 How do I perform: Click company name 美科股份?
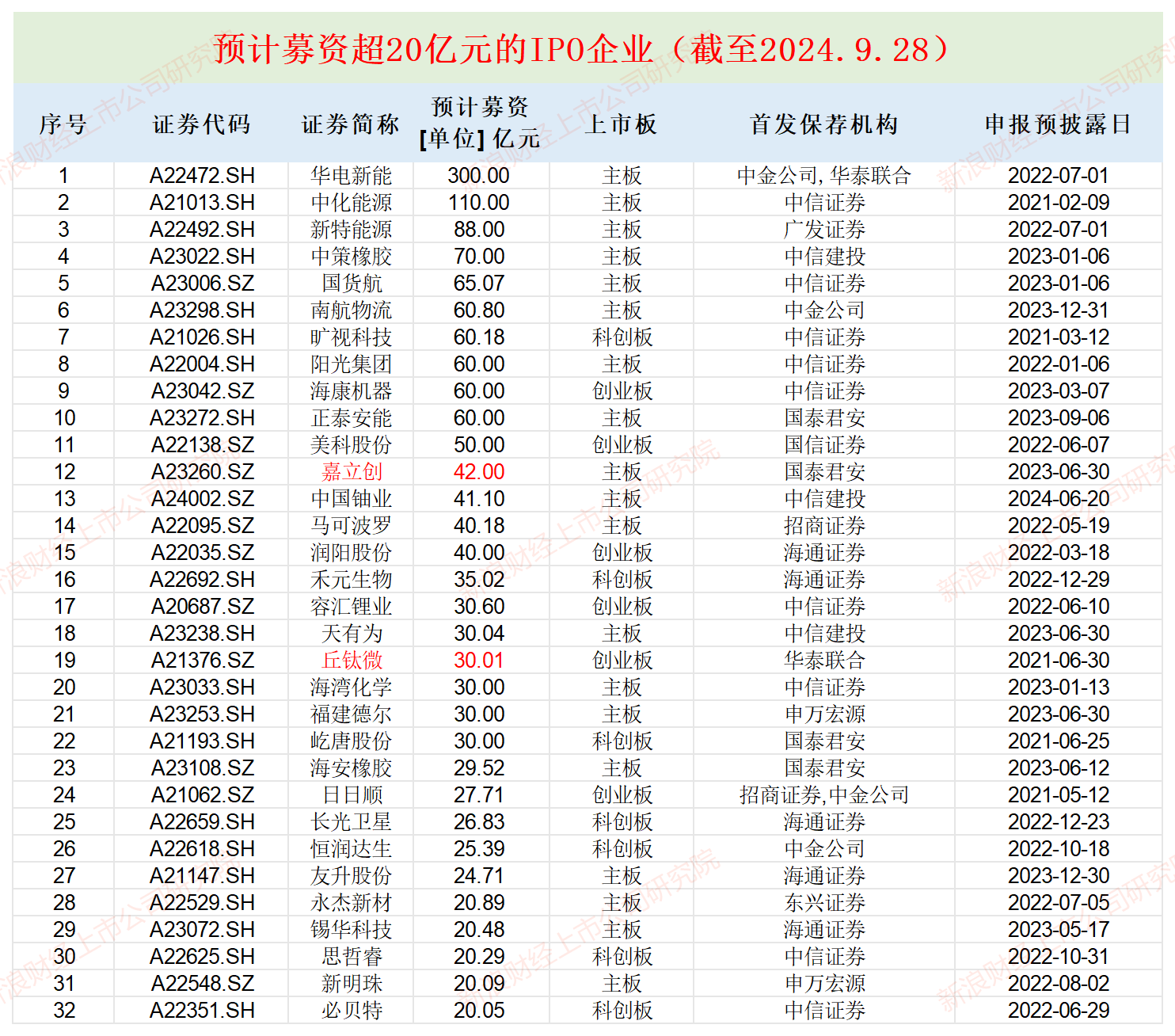point(351,445)
